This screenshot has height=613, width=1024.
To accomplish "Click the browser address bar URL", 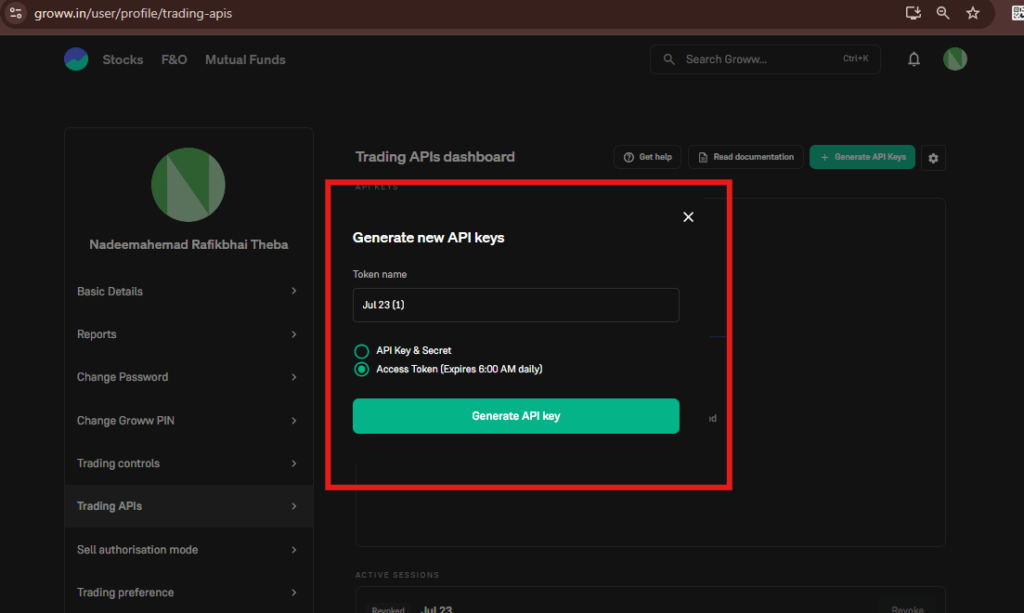I will 133,13.
